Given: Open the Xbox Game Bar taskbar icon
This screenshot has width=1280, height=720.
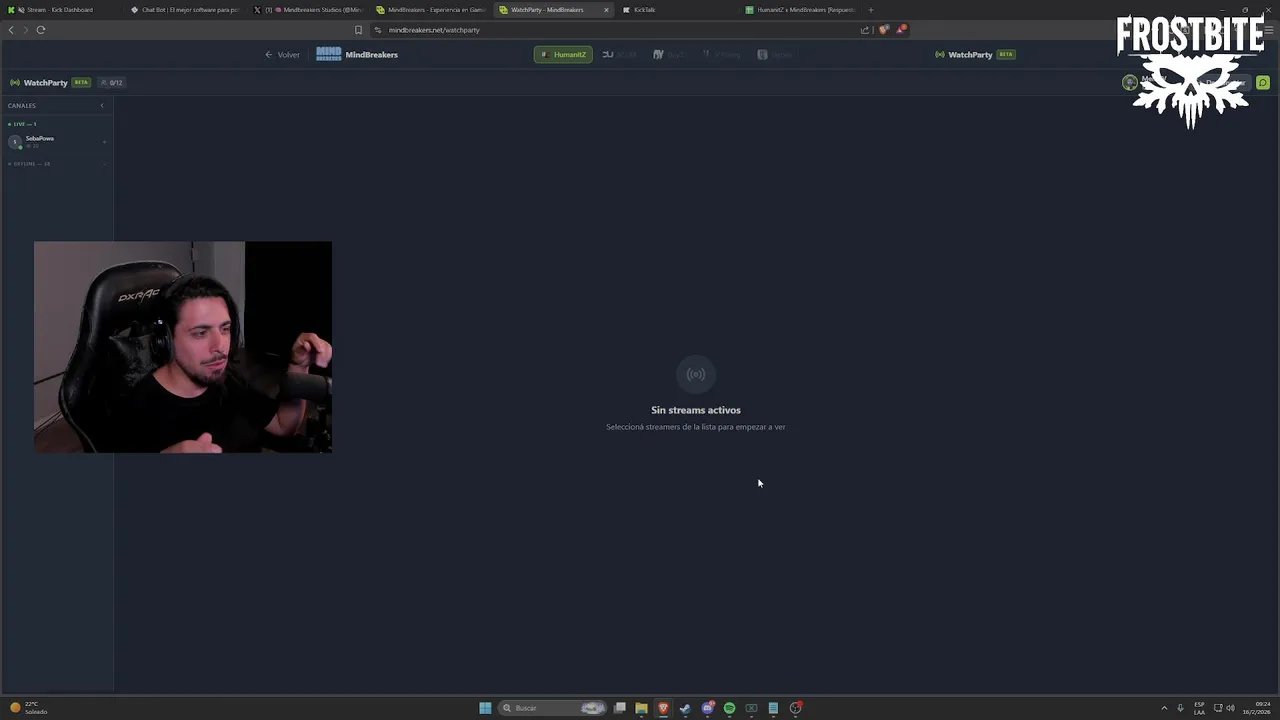Looking at the screenshot, I should click(751, 708).
